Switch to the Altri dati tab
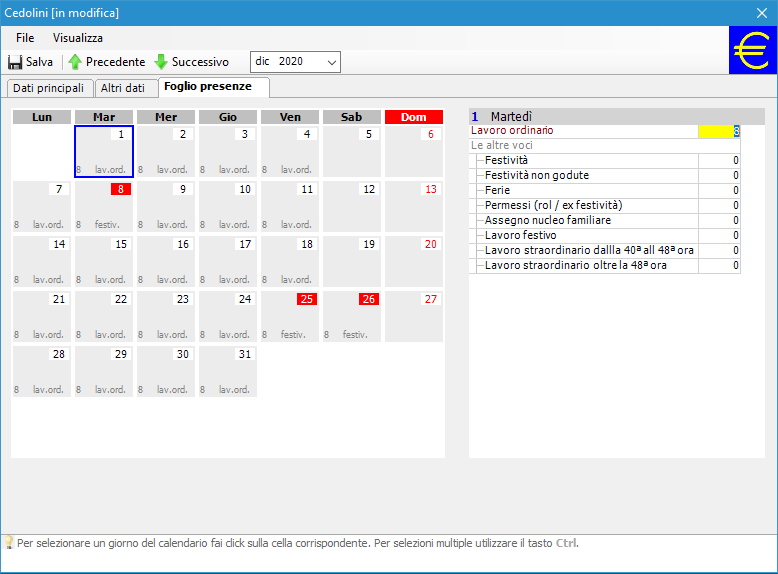778x574 pixels. [123, 88]
